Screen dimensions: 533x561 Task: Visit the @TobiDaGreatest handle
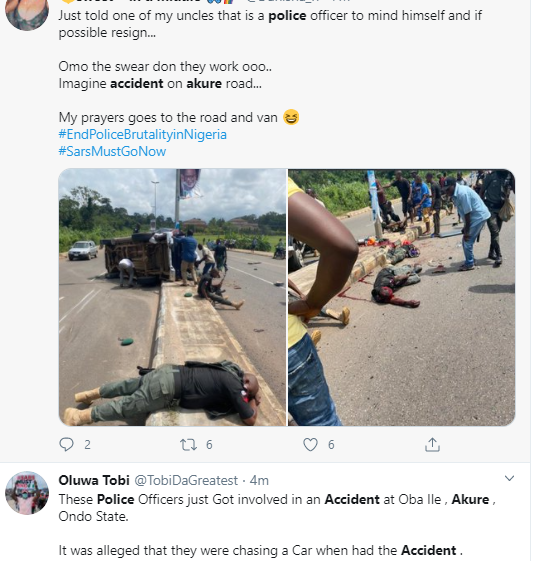click(x=186, y=480)
